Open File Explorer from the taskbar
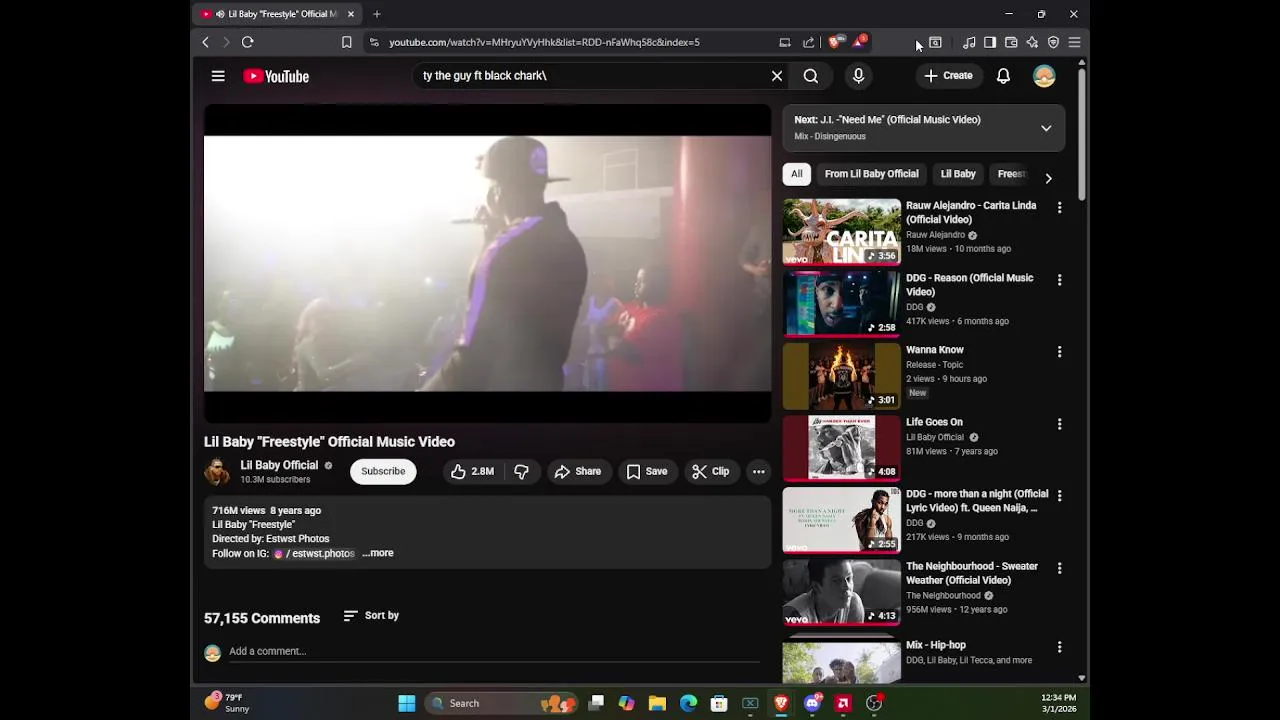This screenshot has width=1280, height=720. click(x=657, y=703)
